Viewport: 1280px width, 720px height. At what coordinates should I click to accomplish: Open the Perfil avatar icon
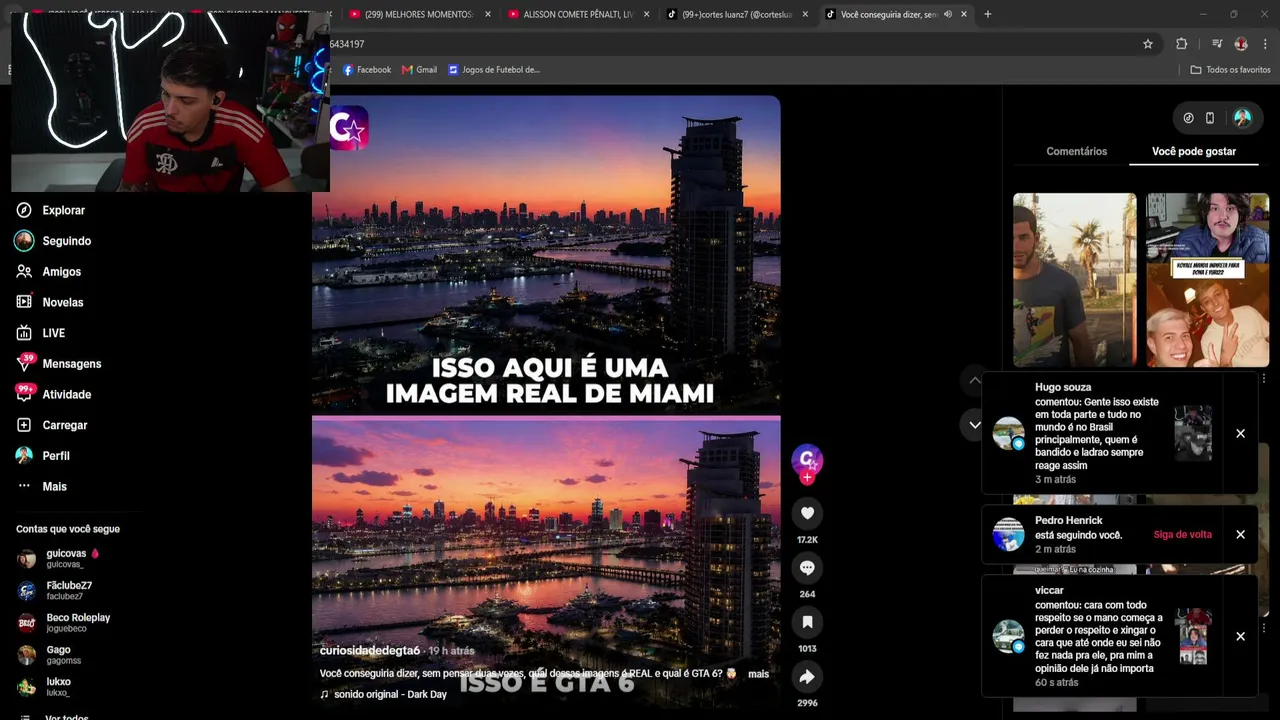24,455
